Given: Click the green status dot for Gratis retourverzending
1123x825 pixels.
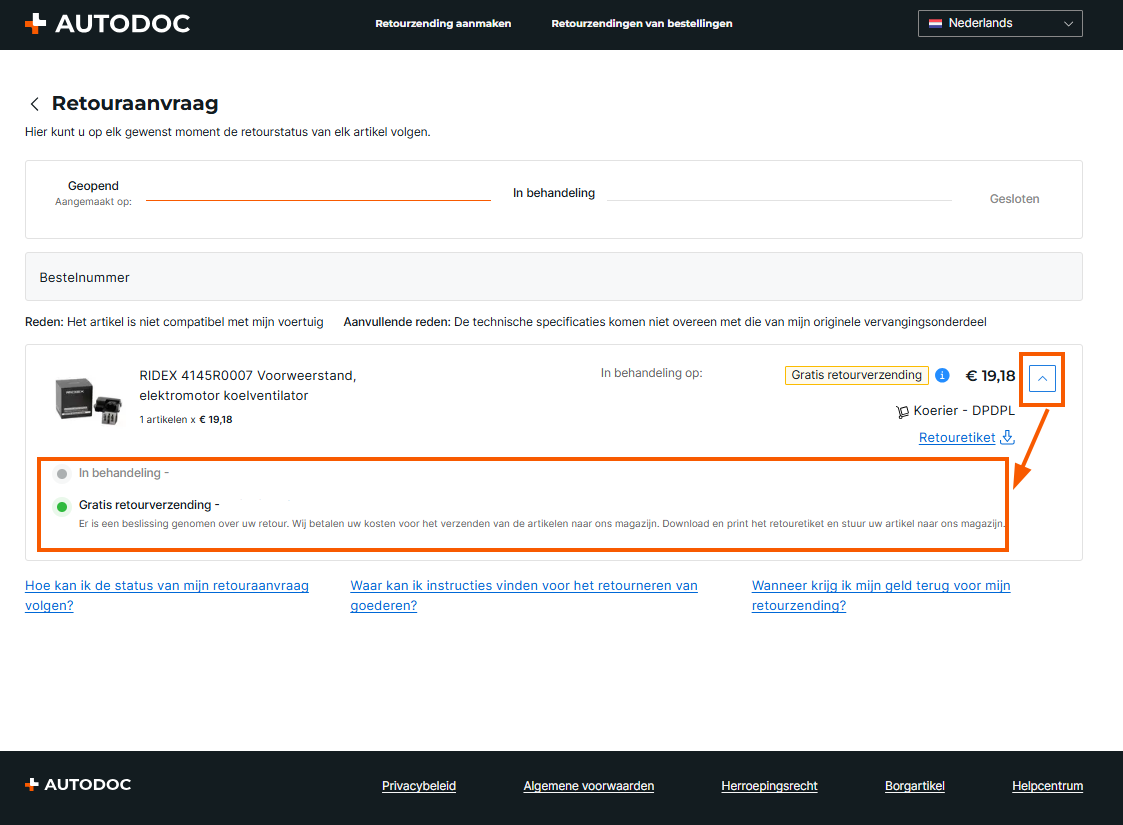Looking at the screenshot, I should (x=62, y=506).
